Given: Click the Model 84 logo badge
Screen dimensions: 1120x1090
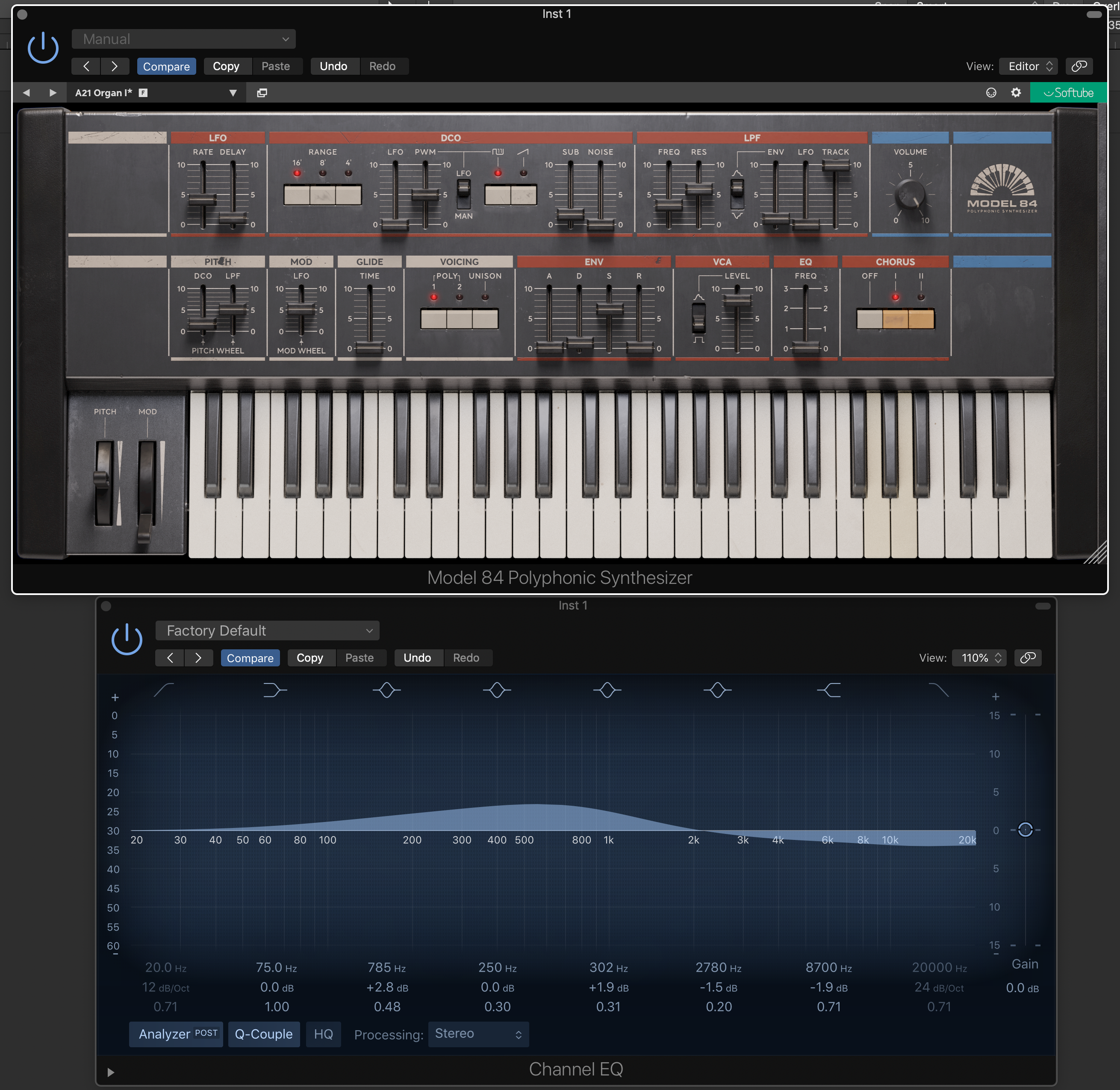Looking at the screenshot, I should coord(1002,189).
